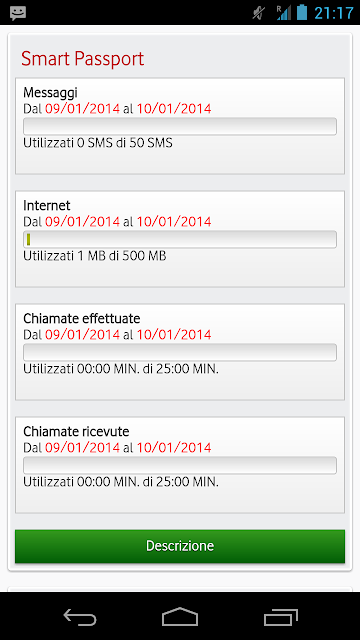Image resolution: width=360 pixels, height=640 pixels.
Task: Tap the Android home navigation icon
Action: [180, 616]
